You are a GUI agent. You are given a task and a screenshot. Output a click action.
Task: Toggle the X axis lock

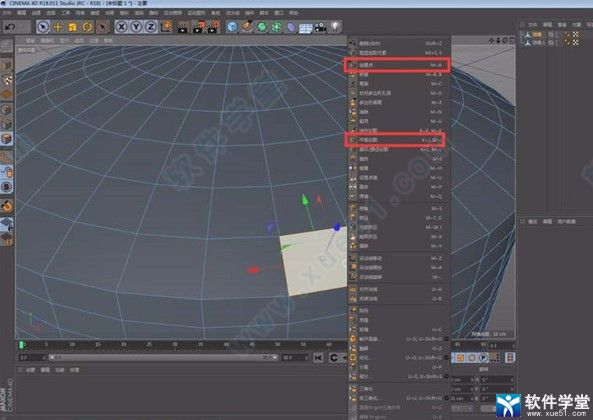tap(121, 27)
